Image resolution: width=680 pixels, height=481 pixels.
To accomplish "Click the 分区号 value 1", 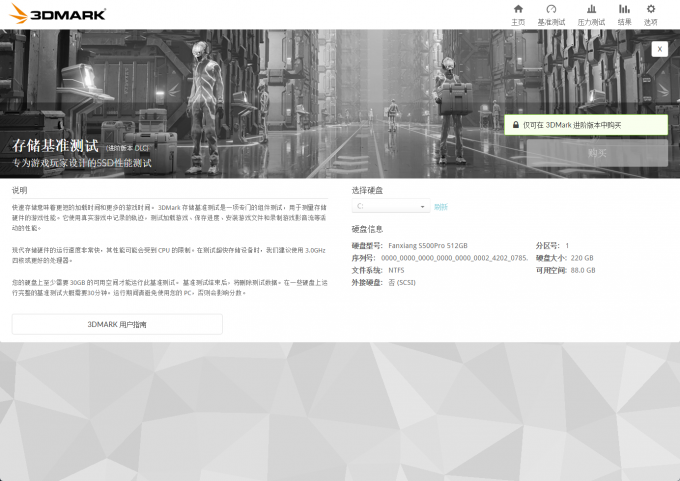I will [567, 245].
